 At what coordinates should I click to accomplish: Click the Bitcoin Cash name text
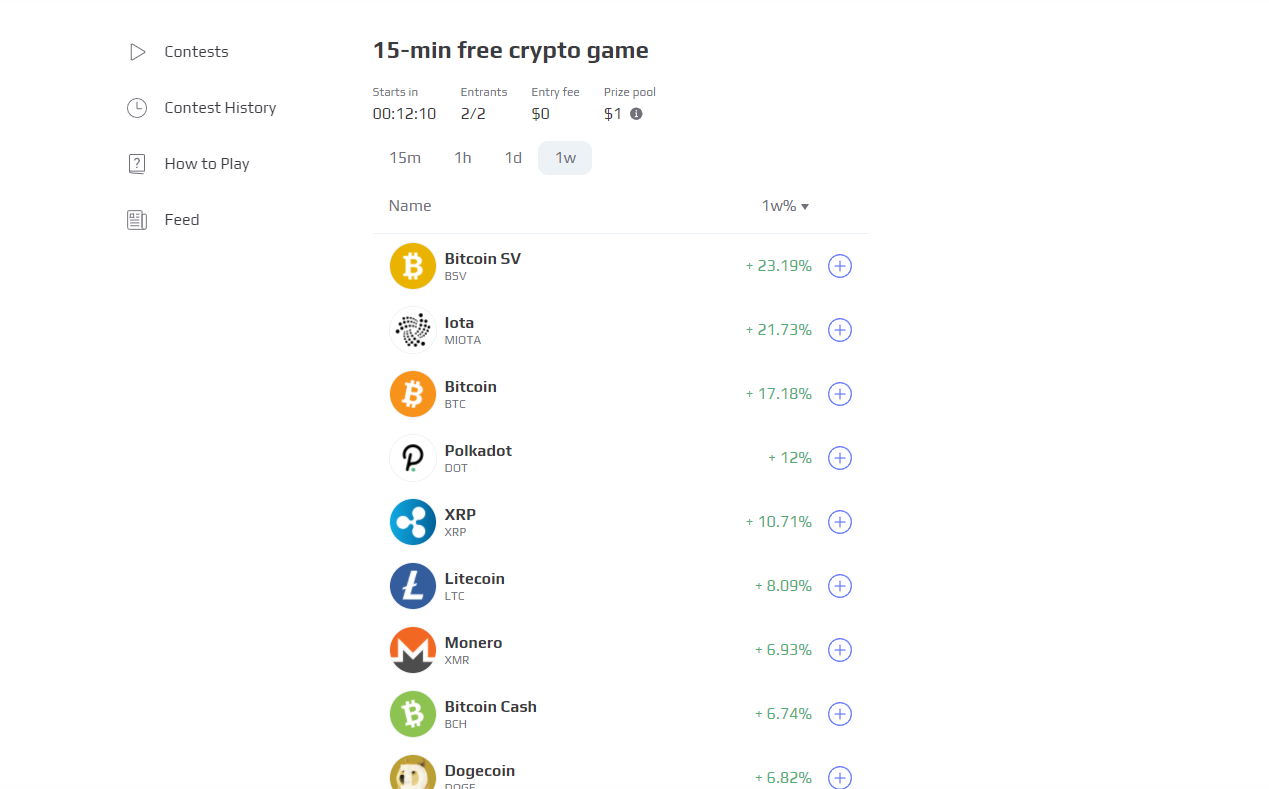[x=491, y=706]
